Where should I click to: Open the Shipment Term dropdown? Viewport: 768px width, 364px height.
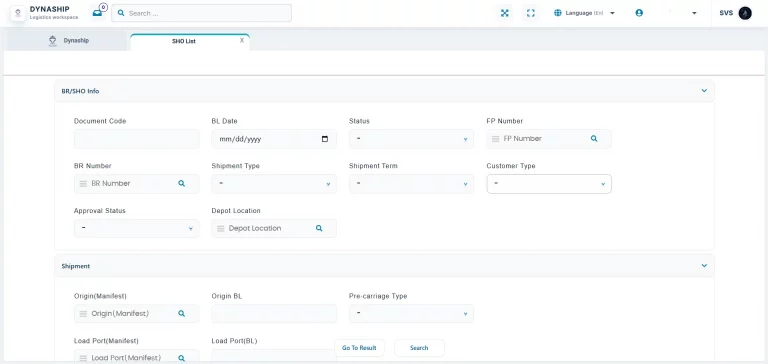tap(411, 184)
